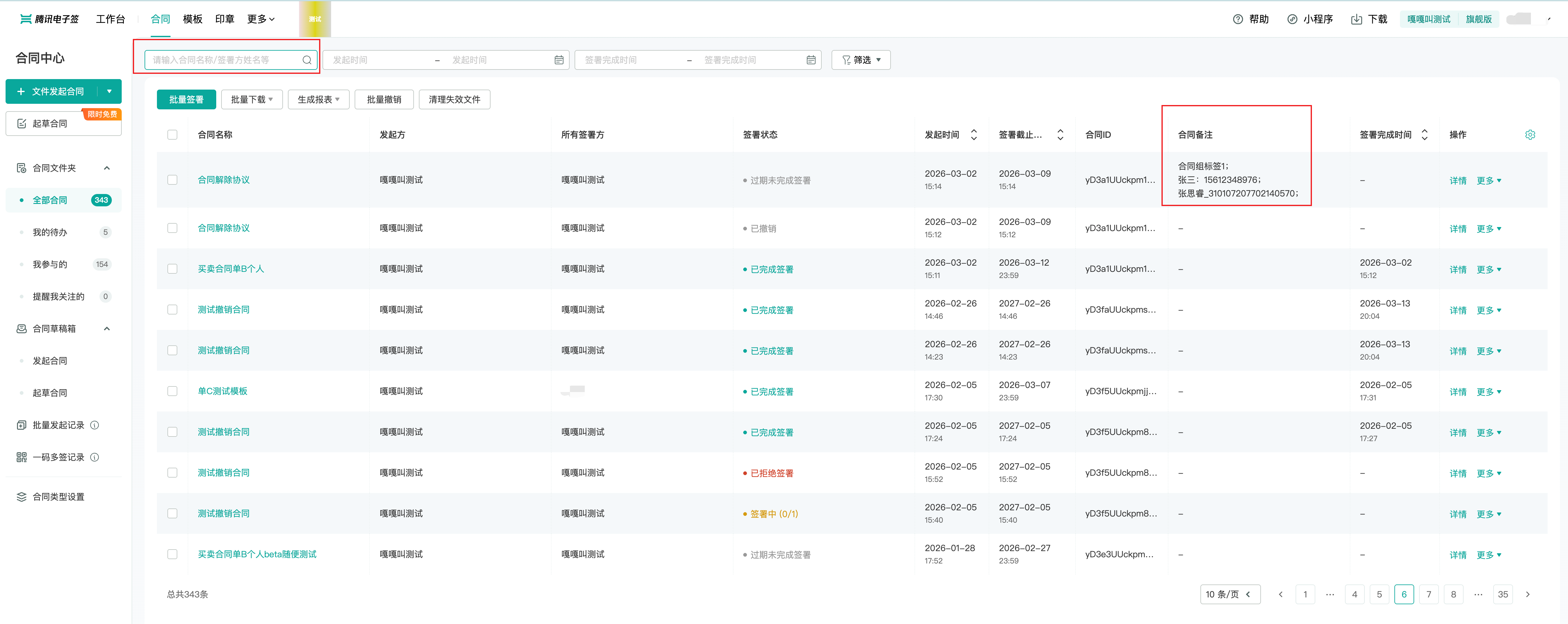The width and height of the screenshot is (1568, 624).
Task: Open the table column settings gear icon
Action: [x=1530, y=135]
